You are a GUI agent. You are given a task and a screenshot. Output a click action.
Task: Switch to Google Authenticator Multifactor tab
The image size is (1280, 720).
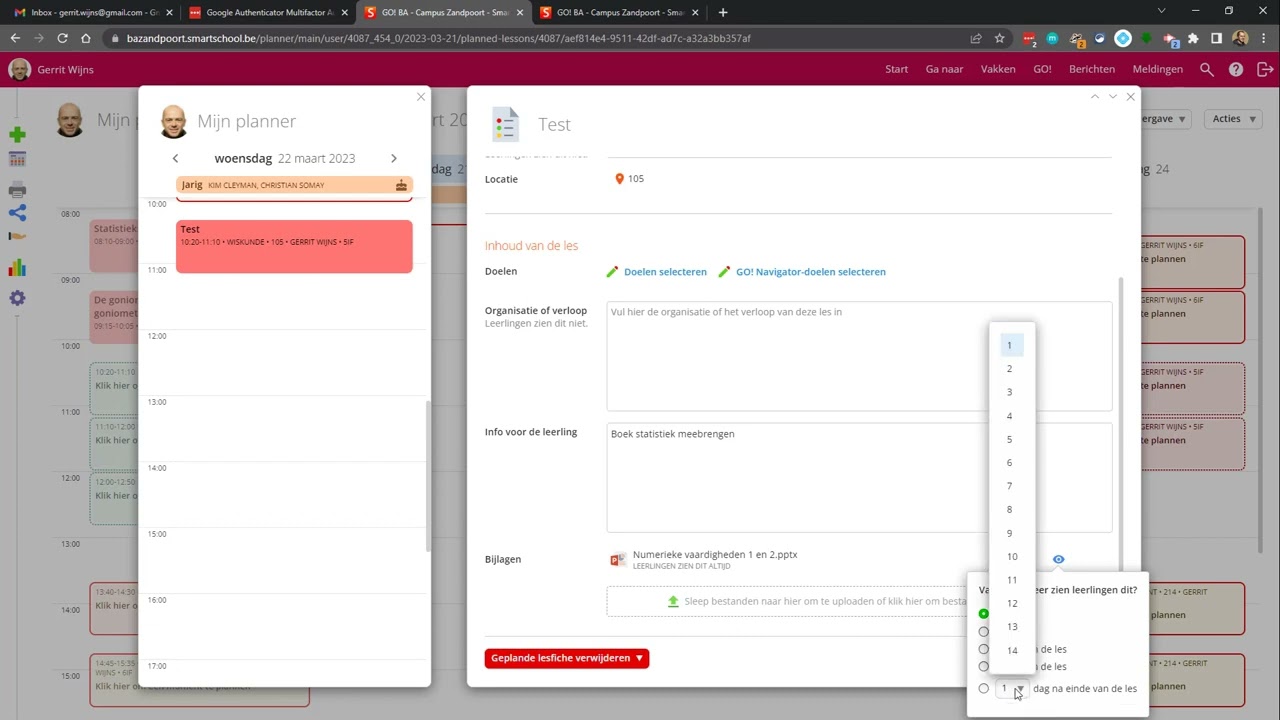[x=268, y=12]
